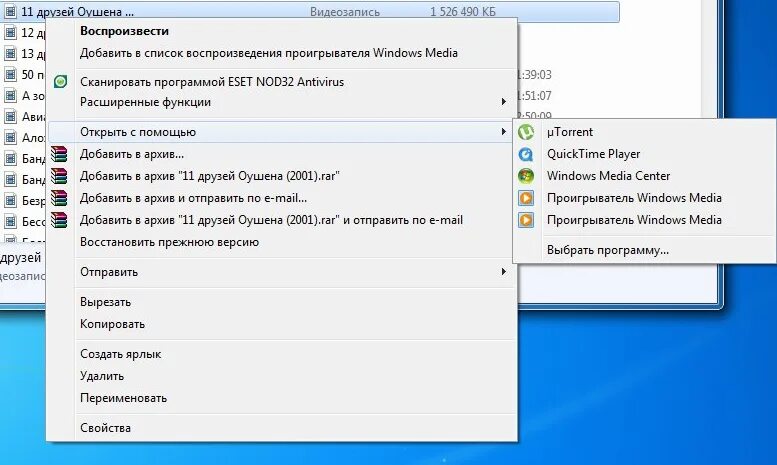Viewport: 777px width, 465px height.
Task: Click WinRAR icon beside "Добавить в архив..."
Action: pos(59,154)
